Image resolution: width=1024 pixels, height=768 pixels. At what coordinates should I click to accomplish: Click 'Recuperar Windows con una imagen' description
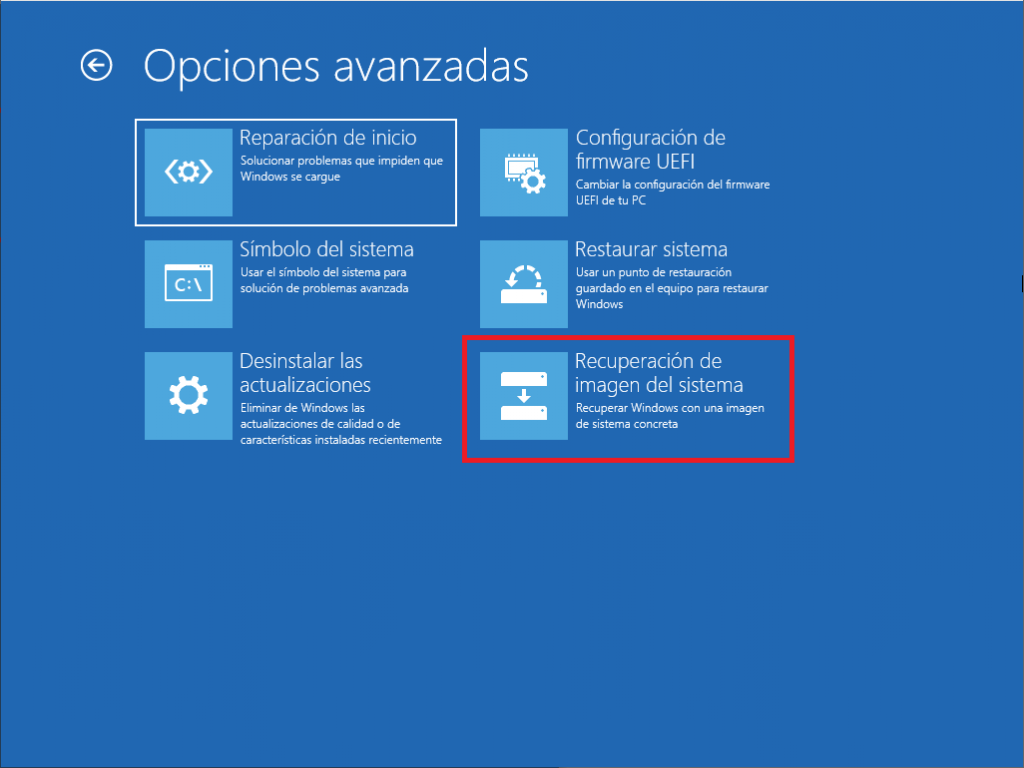click(670, 408)
